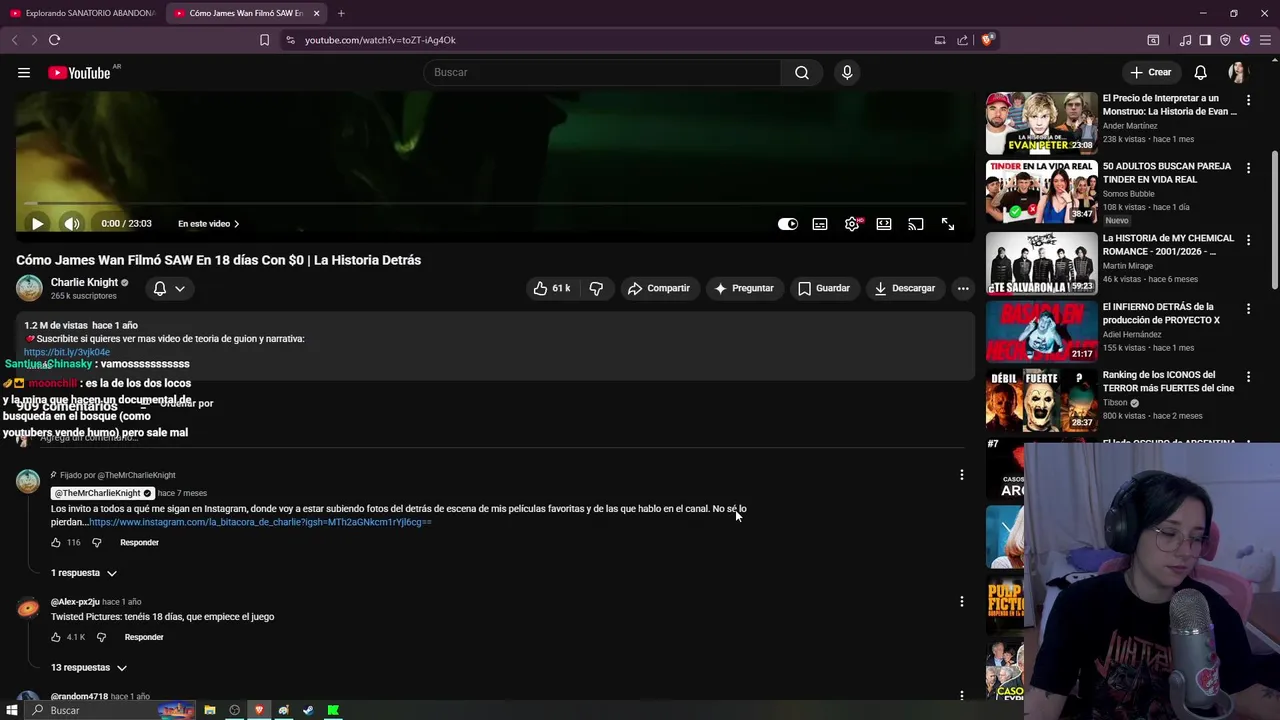
Task: Like the video with 61 k thumbs-up
Action: (552, 288)
